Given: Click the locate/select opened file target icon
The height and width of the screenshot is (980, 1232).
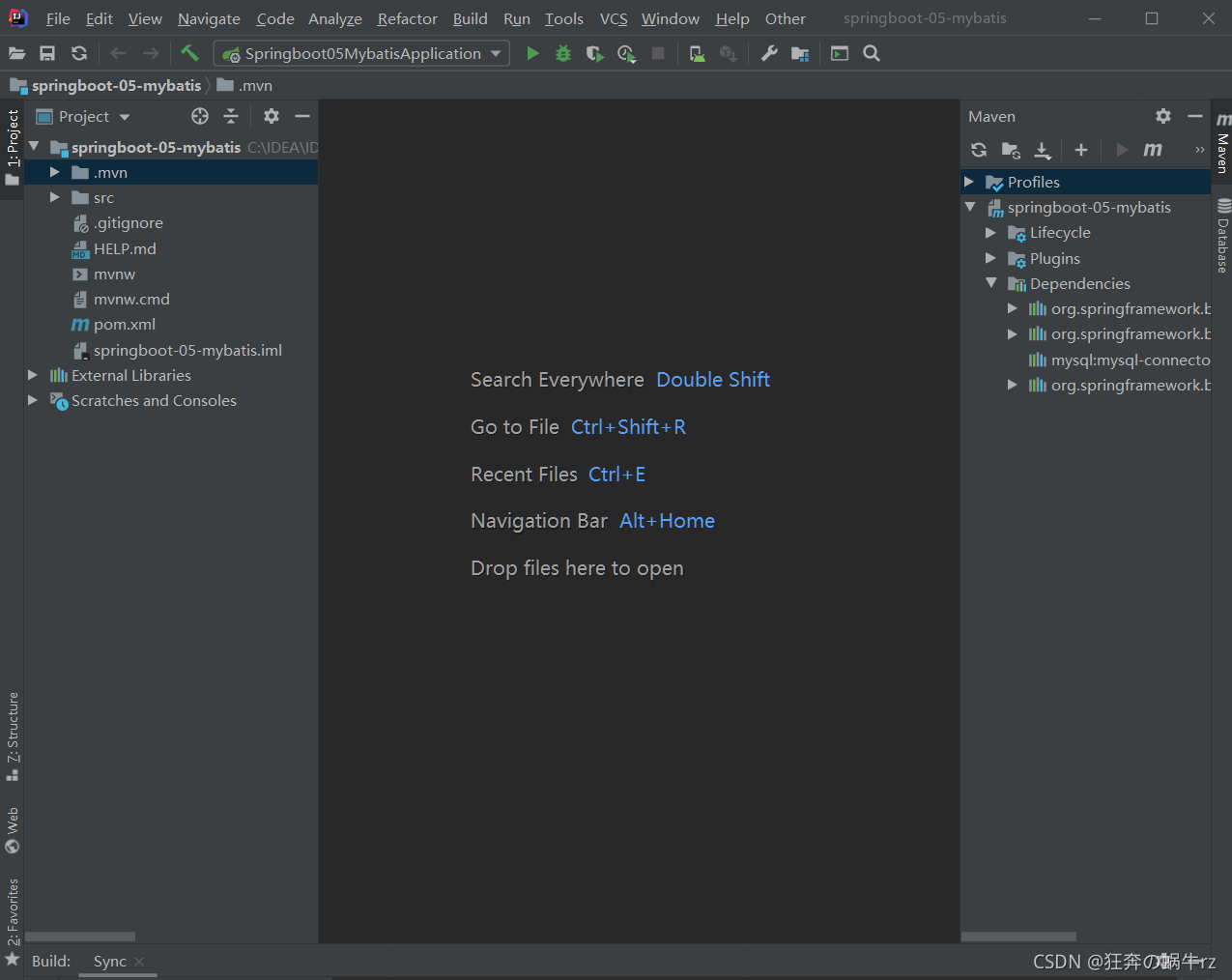Looking at the screenshot, I should (200, 116).
